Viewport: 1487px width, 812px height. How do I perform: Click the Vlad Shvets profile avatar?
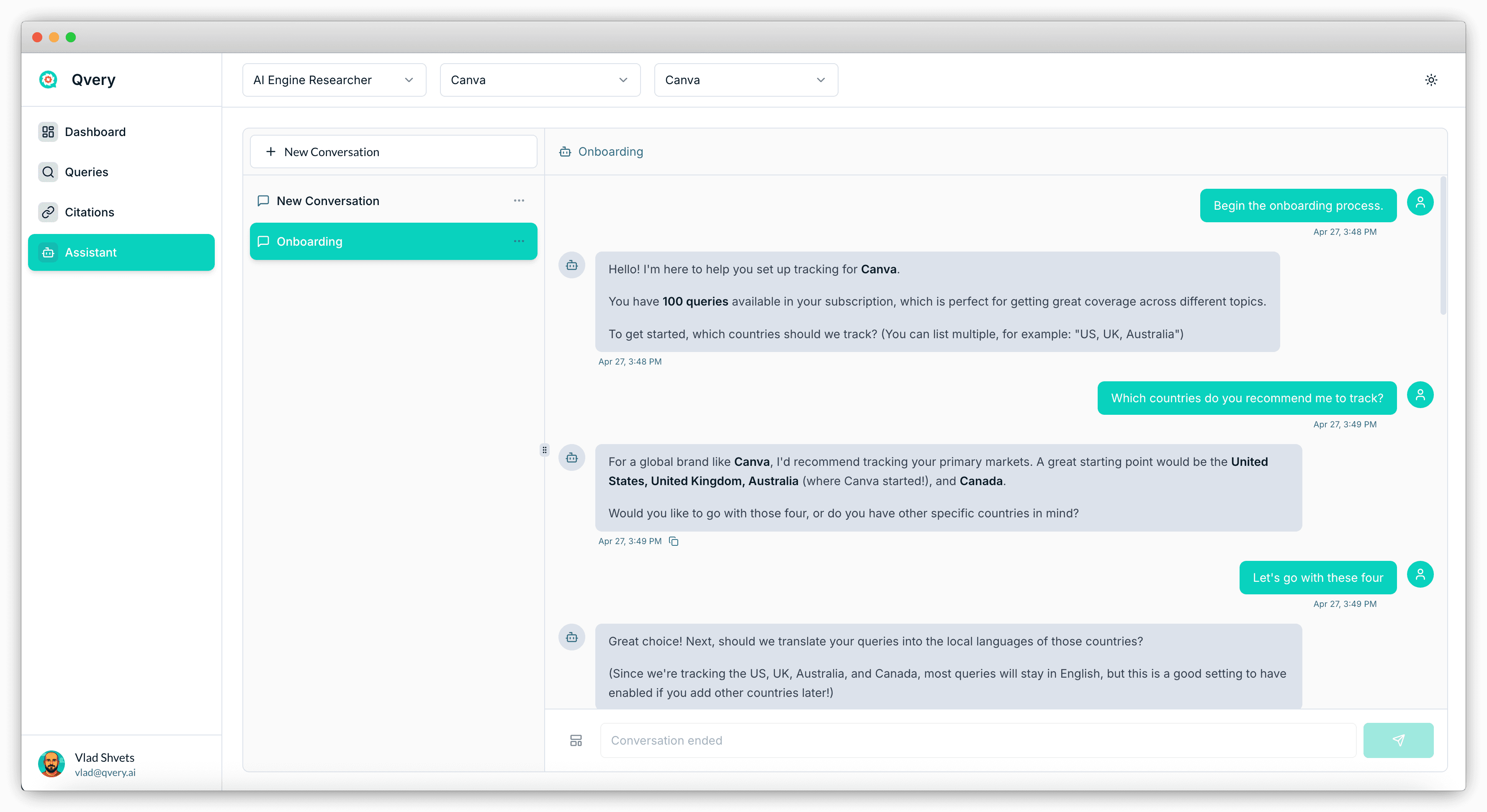[51, 763]
